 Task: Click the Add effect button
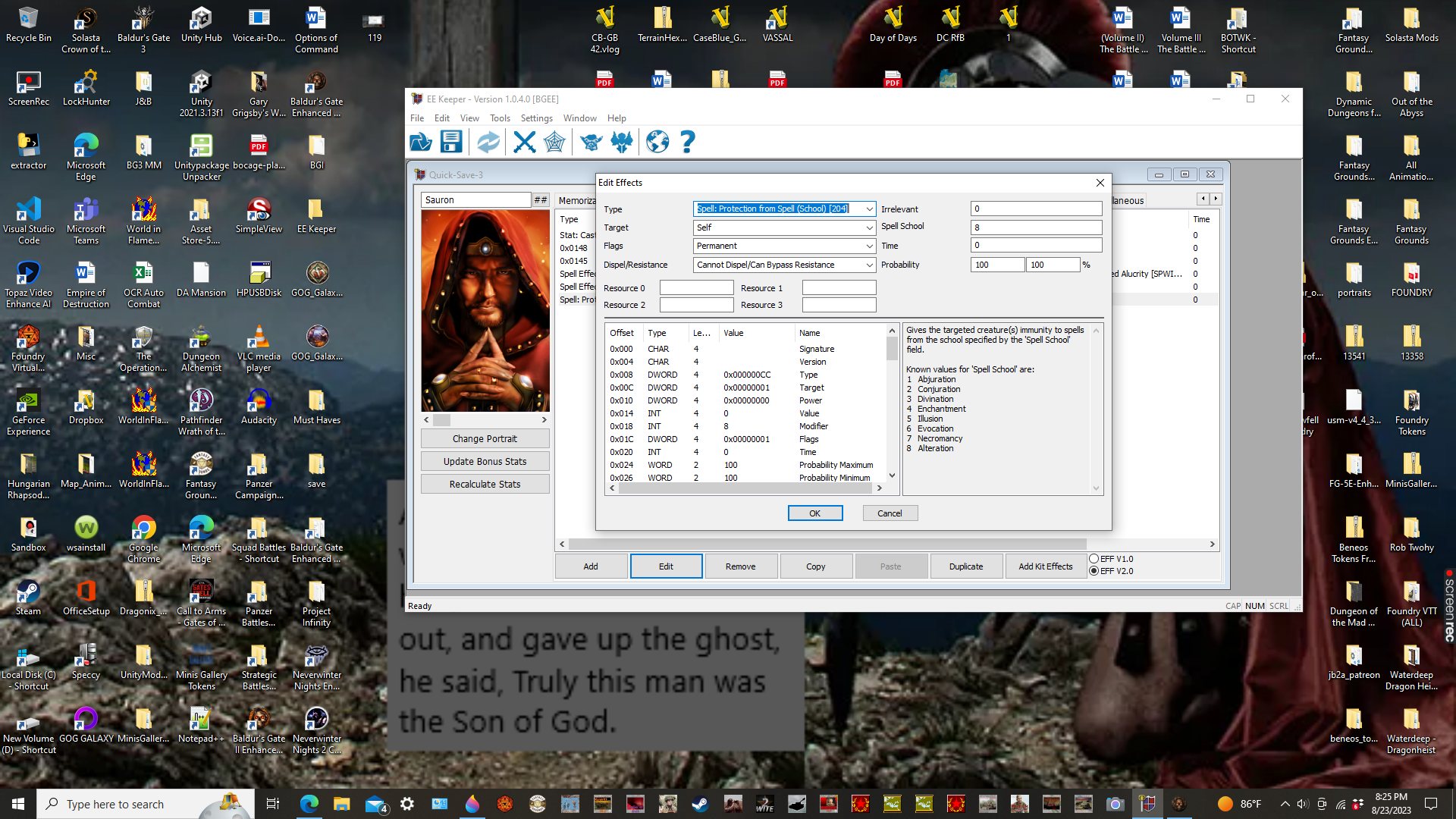click(x=591, y=566)
